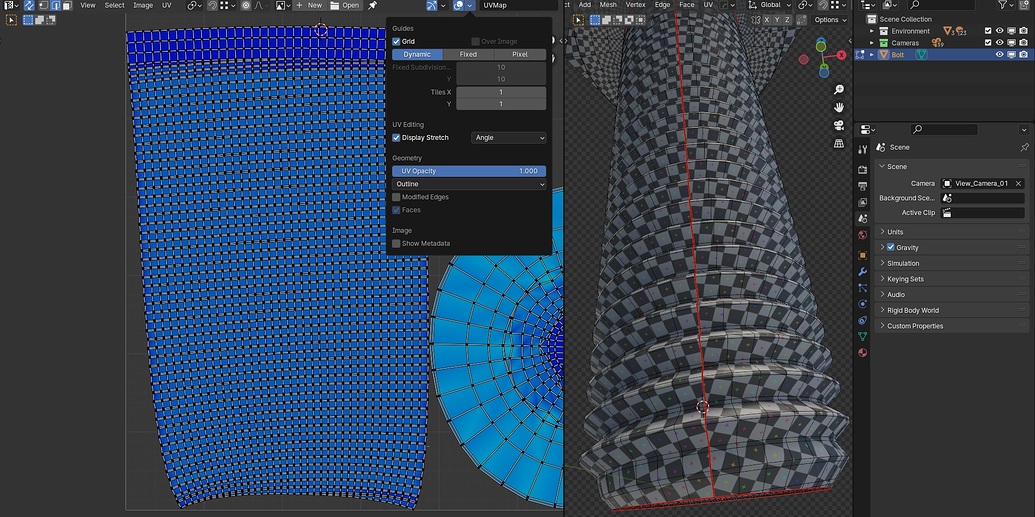Hide the Bolt object in viewport

[x=1000, y=55]
